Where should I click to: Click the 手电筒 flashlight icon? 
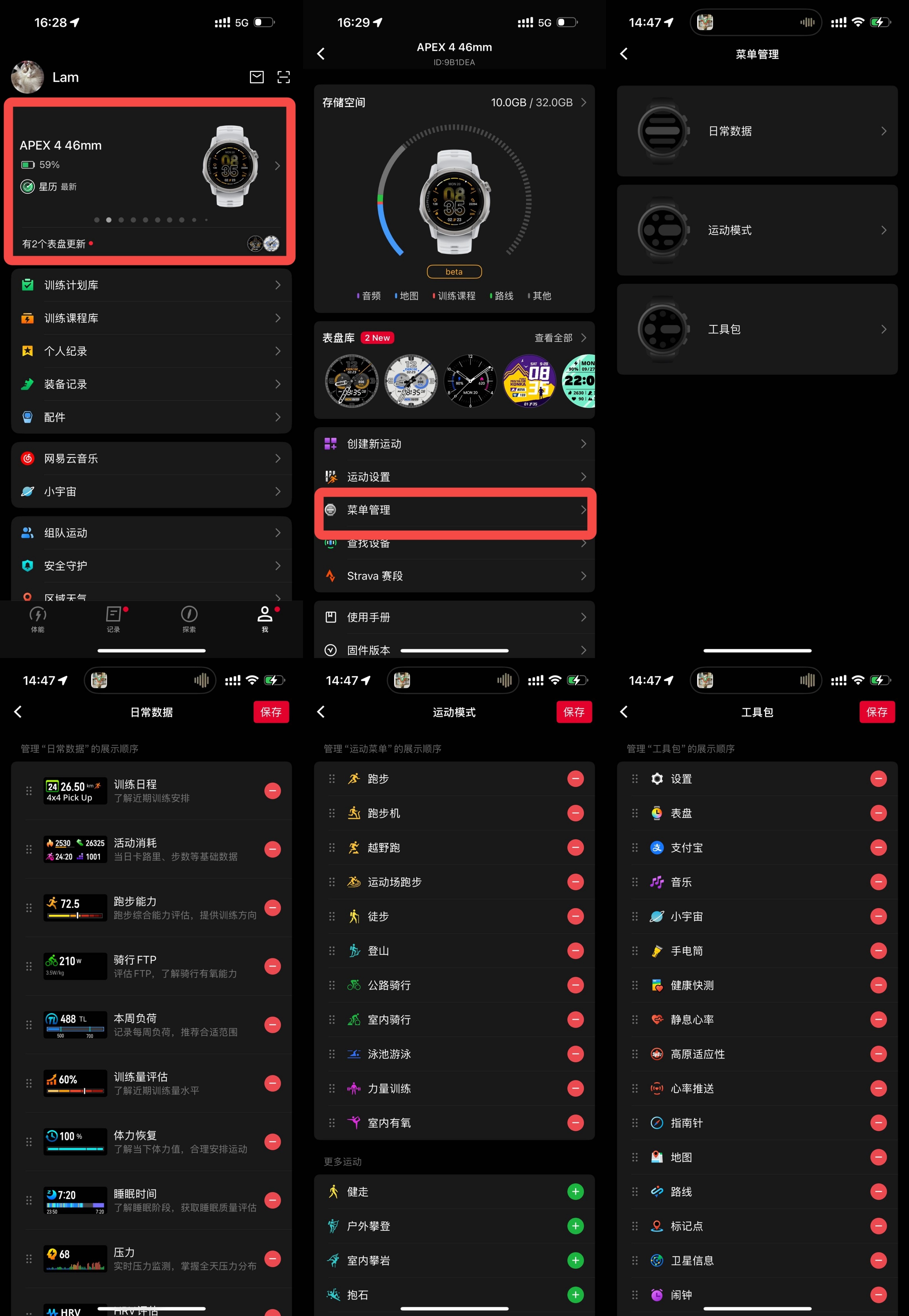pos(657,950)
